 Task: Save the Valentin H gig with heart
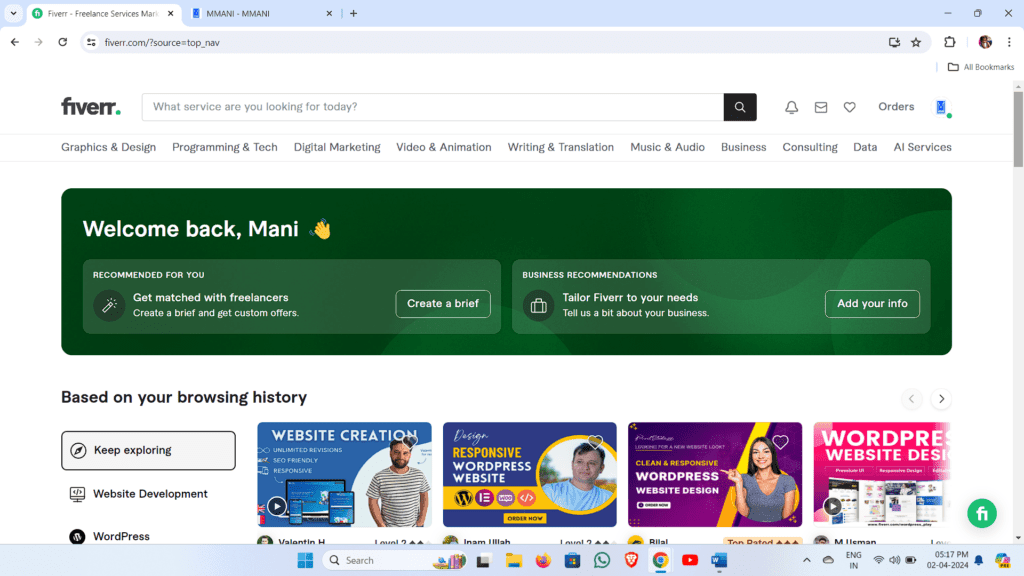pos(409,441)
